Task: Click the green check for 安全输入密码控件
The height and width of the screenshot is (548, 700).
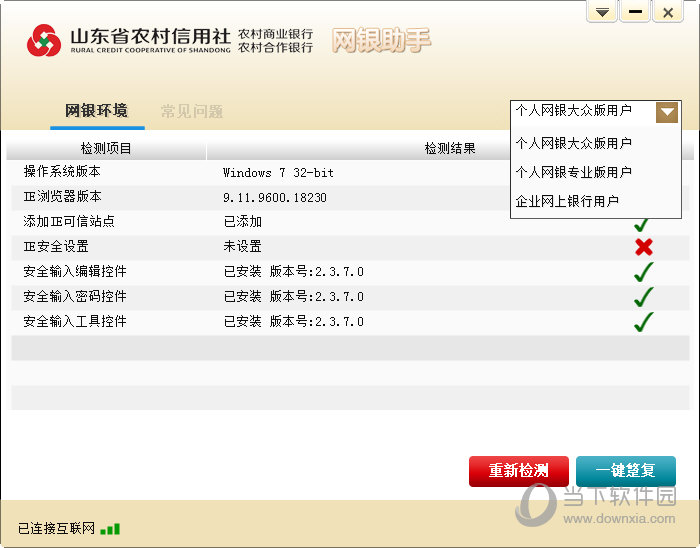Action: 644,296
